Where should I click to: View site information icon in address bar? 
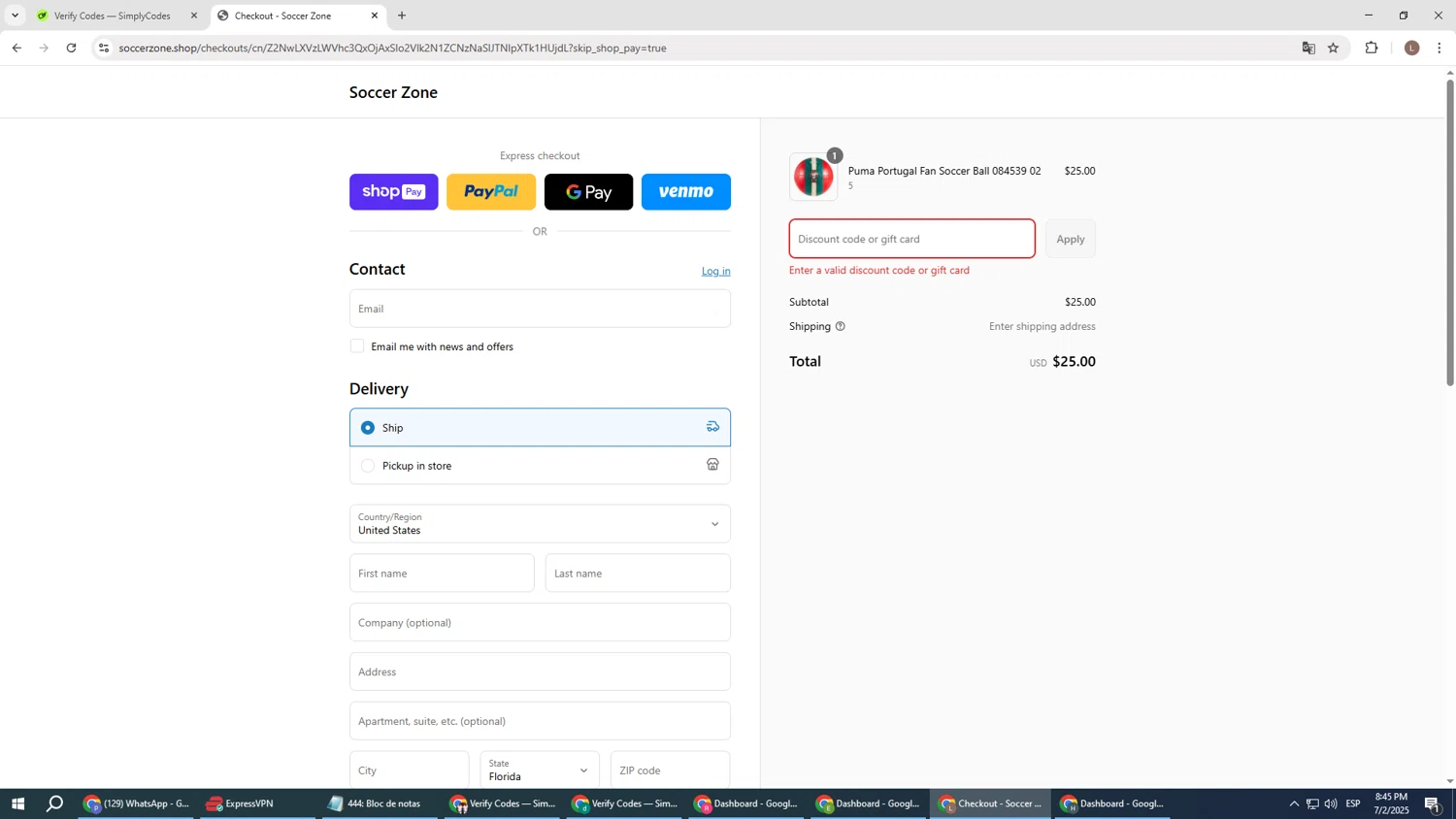104,48
